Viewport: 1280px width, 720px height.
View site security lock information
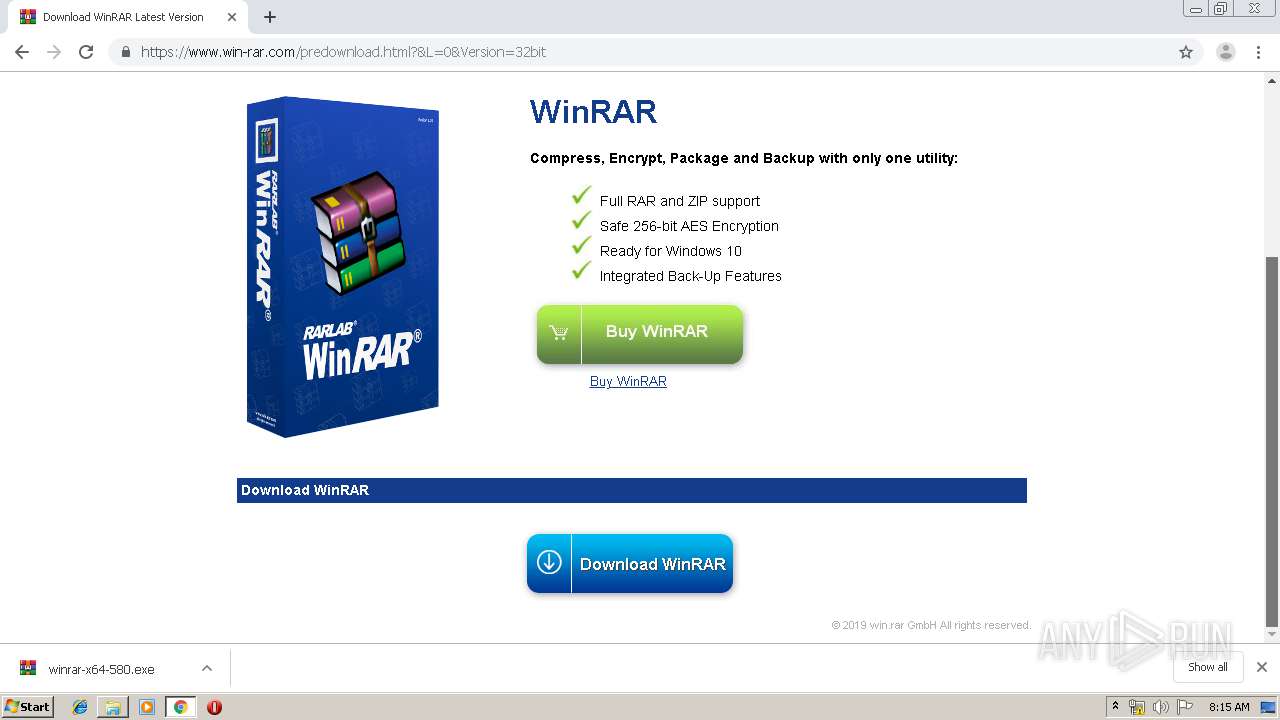click(126, 52)
